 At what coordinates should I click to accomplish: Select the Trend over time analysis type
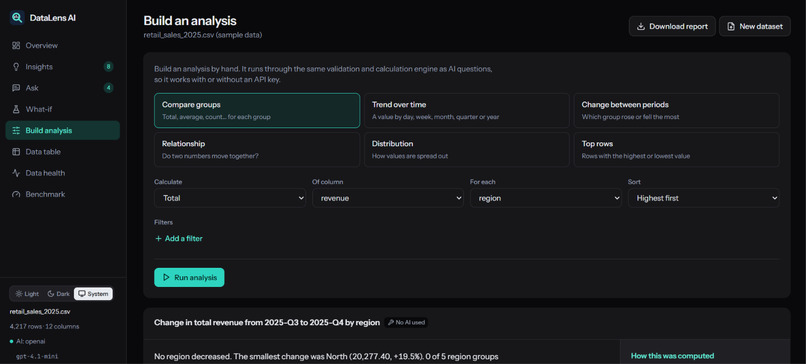[x=467, y=110]
